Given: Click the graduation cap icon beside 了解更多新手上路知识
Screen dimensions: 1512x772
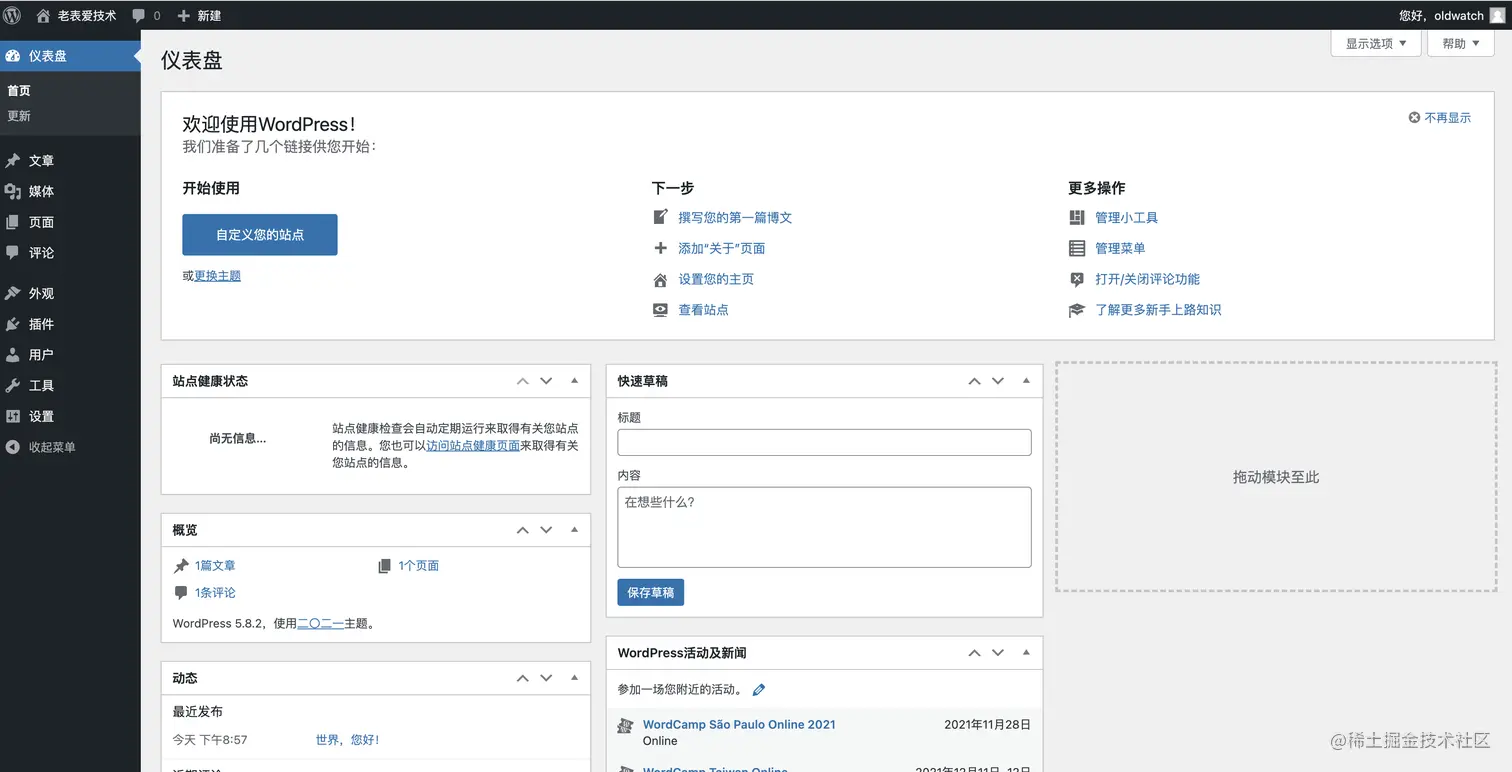Looking at the screenshot, I should point(1076,310).
